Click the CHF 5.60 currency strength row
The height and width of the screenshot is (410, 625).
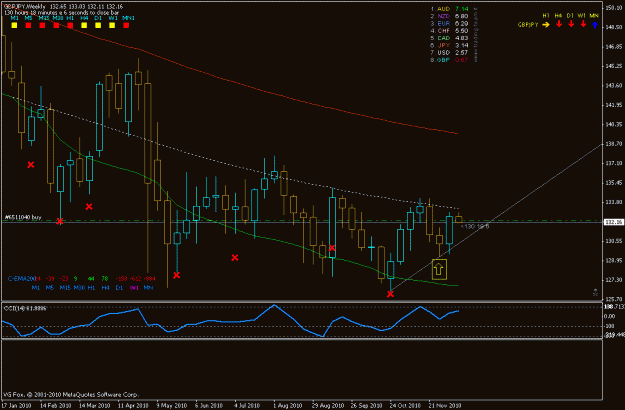pos(450,31)
